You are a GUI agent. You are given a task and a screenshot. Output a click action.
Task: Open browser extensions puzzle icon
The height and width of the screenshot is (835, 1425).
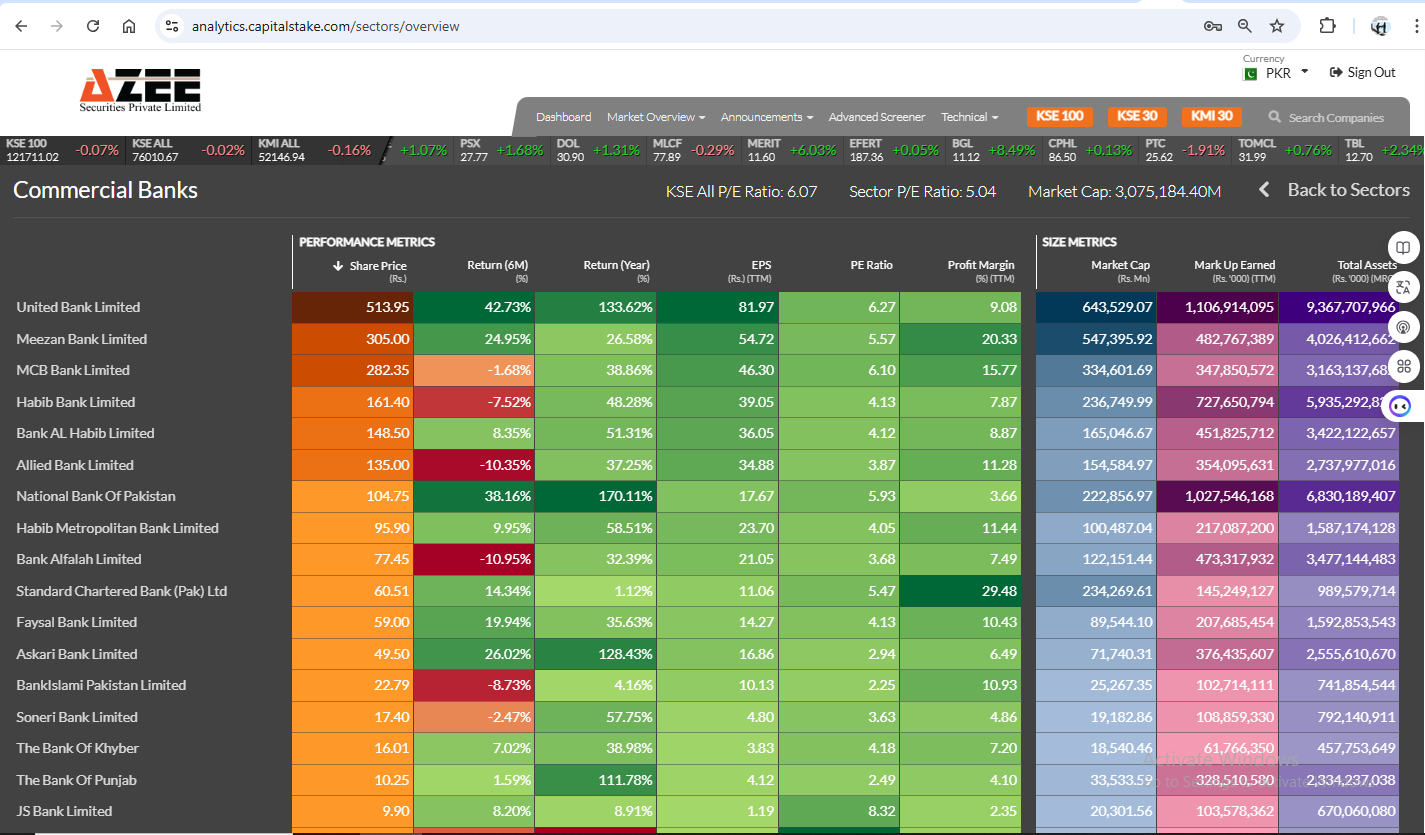click(1328, 26)
